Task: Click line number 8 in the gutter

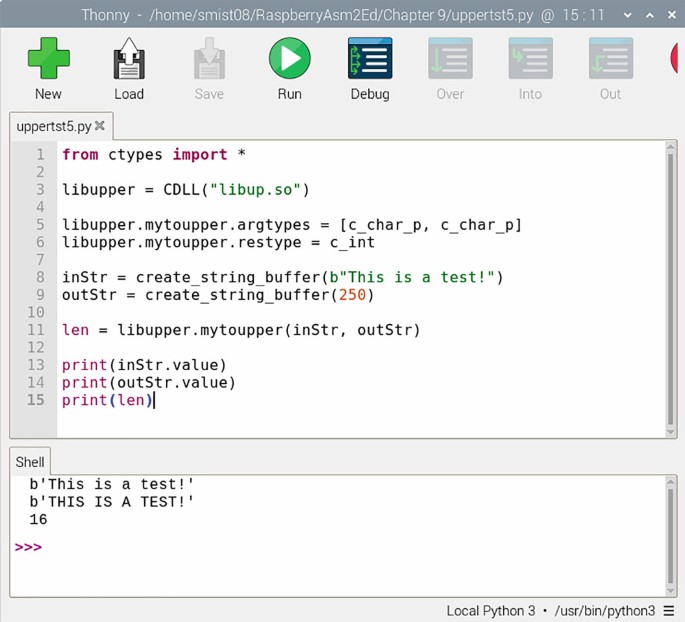Action: tap(40, 277)
